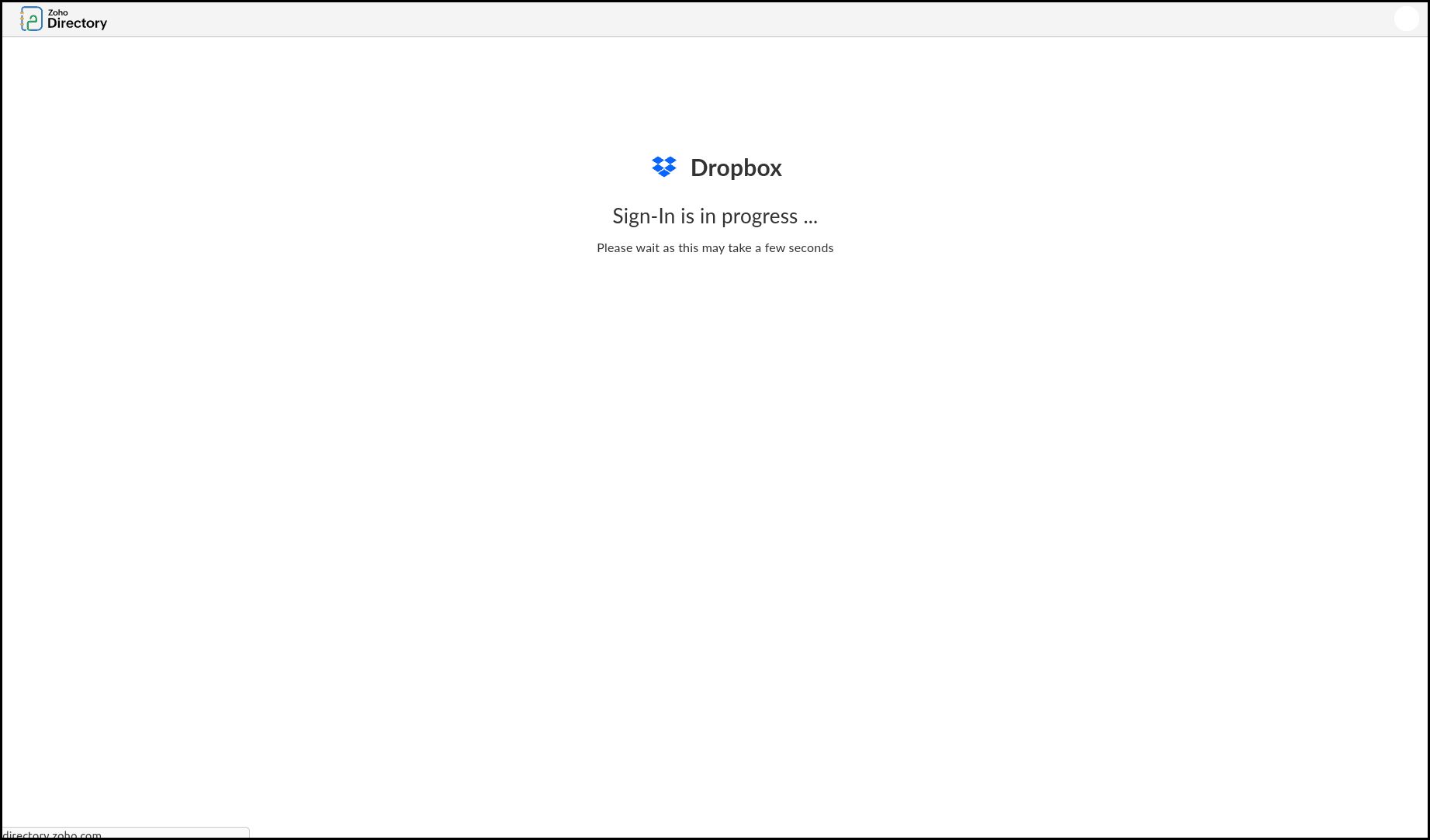Click the Zoho Directory title text
The width and height of the screenshot is (1430, 840).
click(77, 19)
